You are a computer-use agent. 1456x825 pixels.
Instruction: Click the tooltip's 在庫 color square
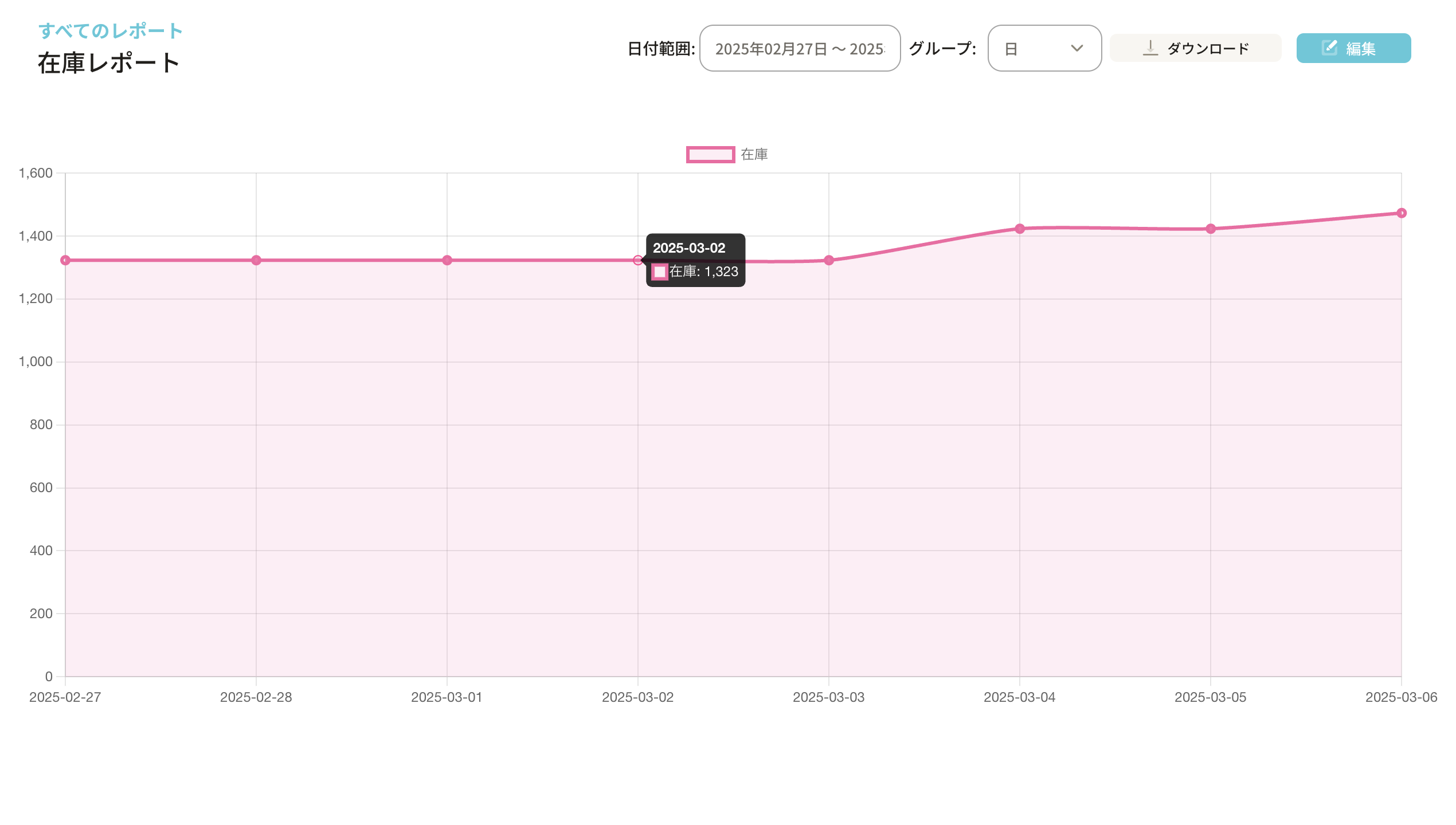click(660, 272)
